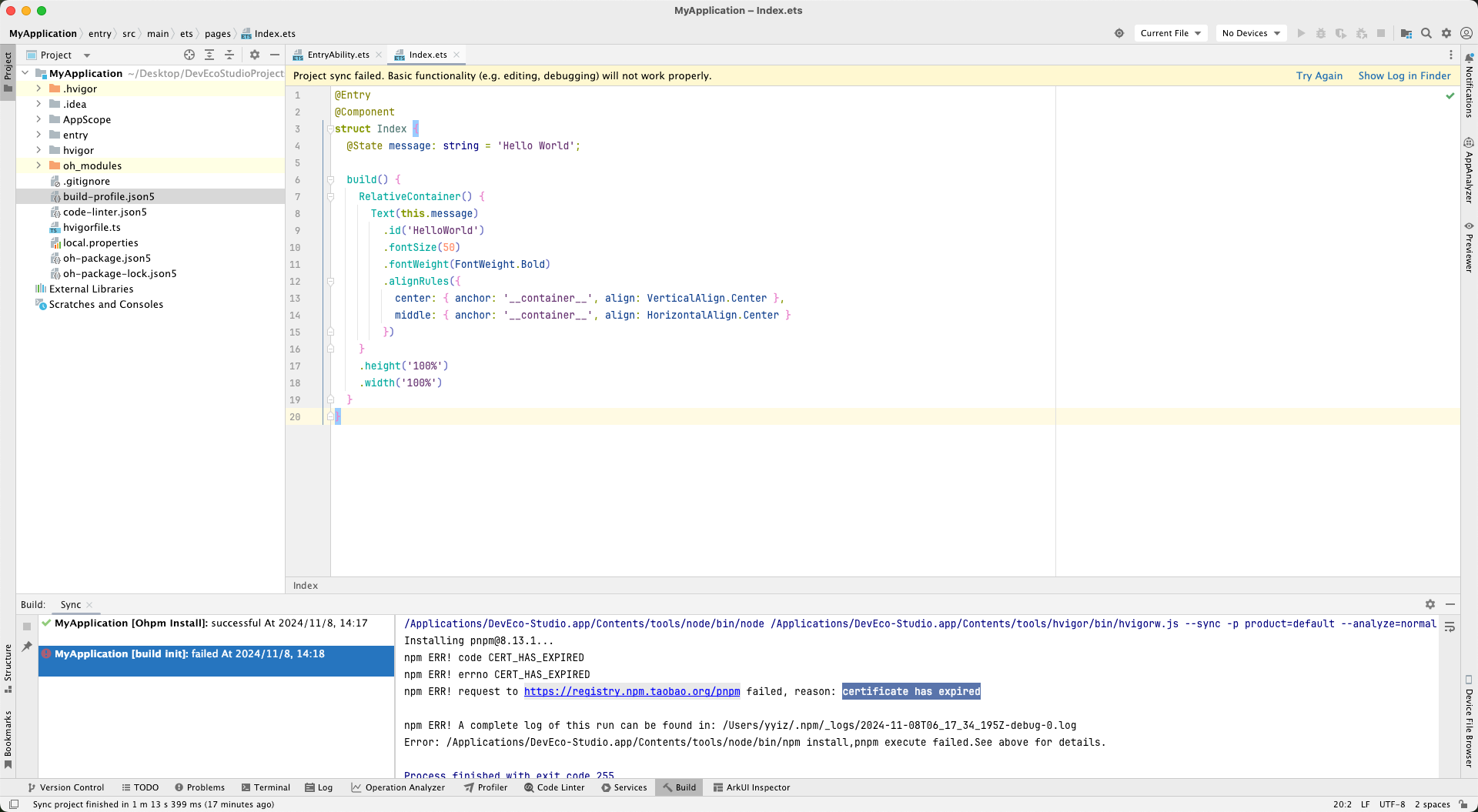Click Collapse All in Project panel
The height and width of the screenshot is (812, 1478).
tap(229, 55)
